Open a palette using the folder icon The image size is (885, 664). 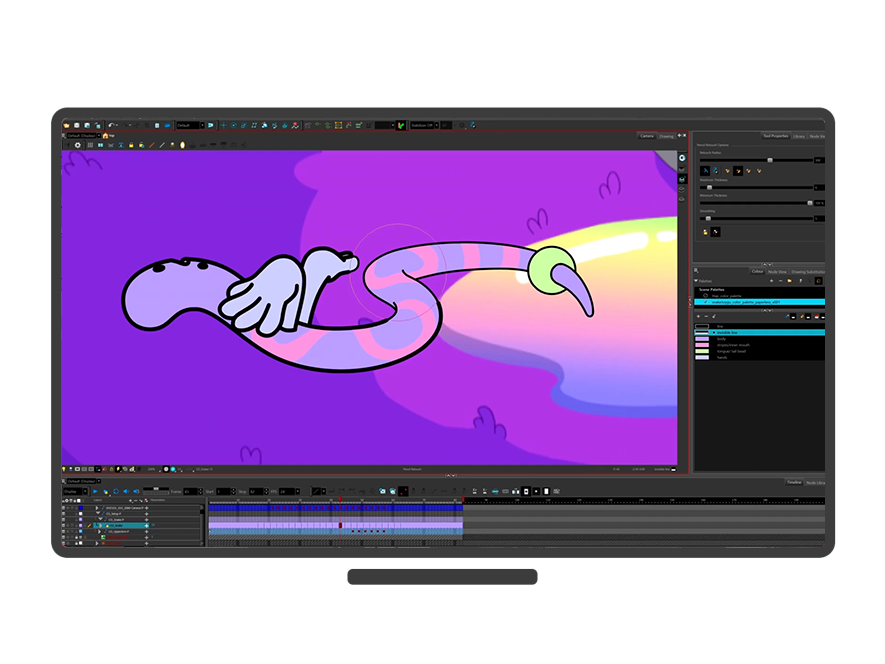click(x=790, y=281)
